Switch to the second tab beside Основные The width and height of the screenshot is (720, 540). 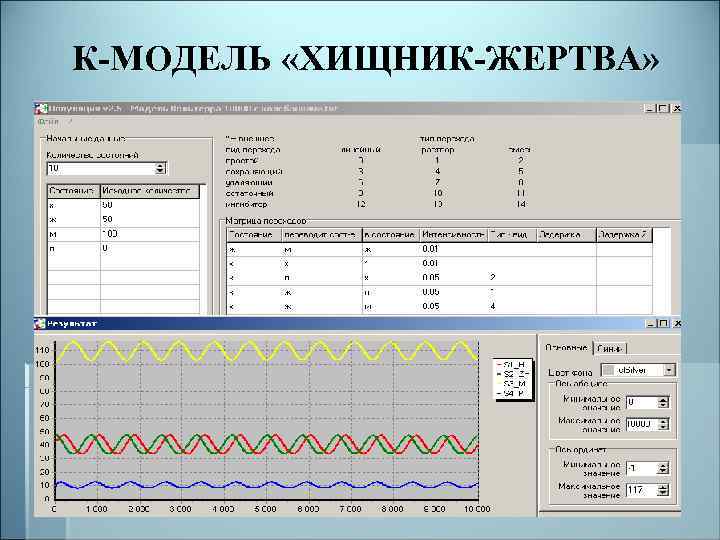tap(610, 349)
